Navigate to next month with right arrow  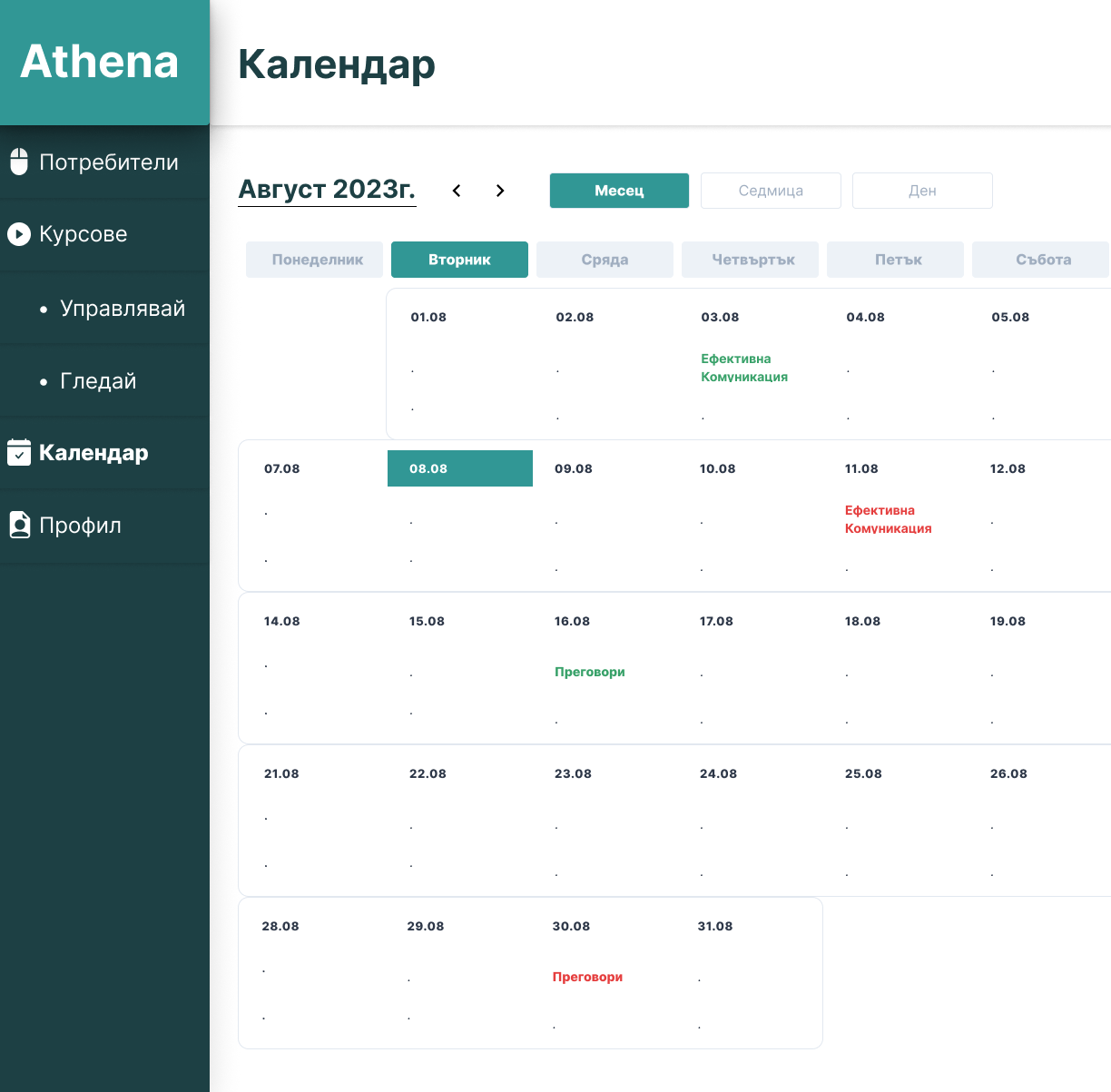[500, 191]
